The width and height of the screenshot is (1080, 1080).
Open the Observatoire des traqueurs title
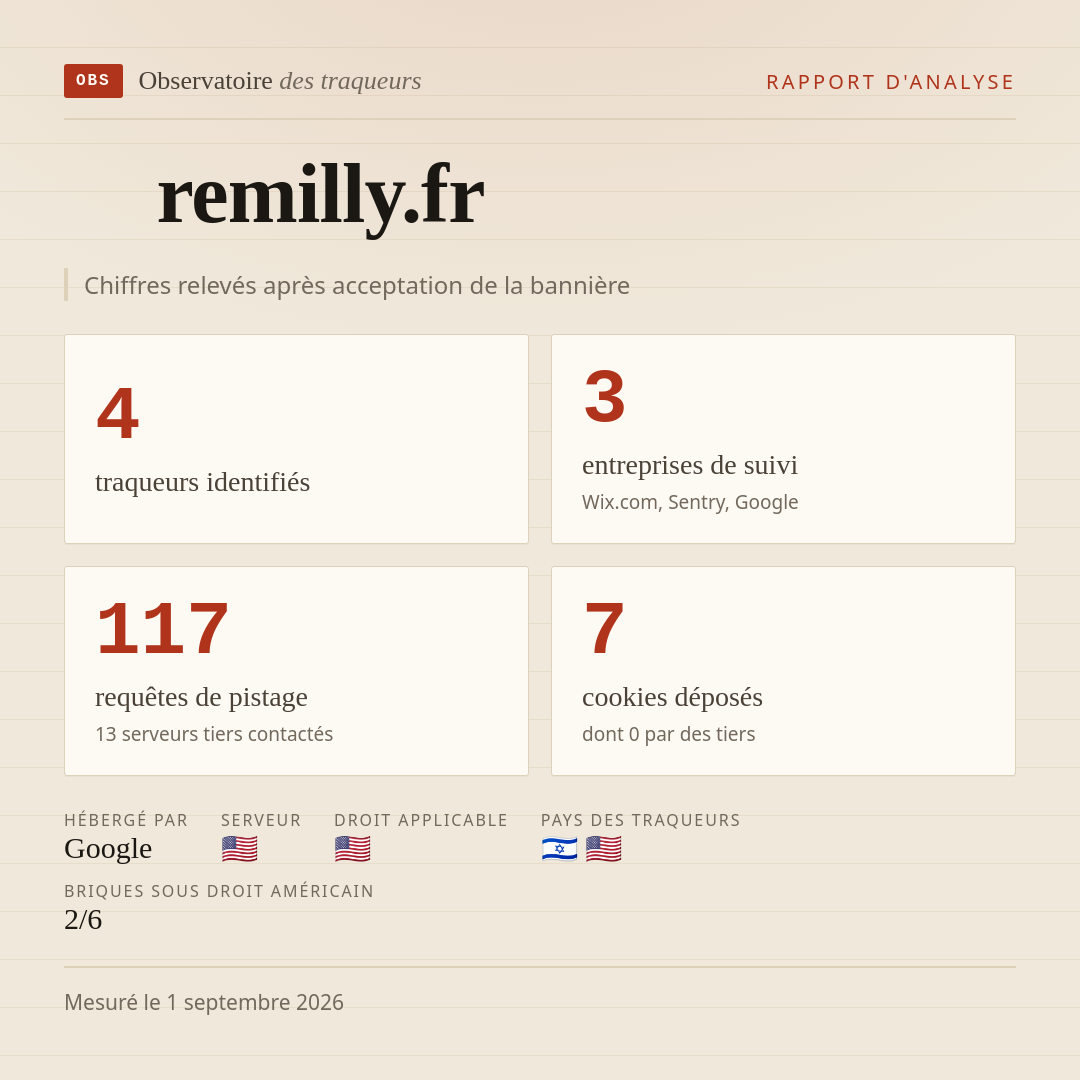click(x=280, y=81)
